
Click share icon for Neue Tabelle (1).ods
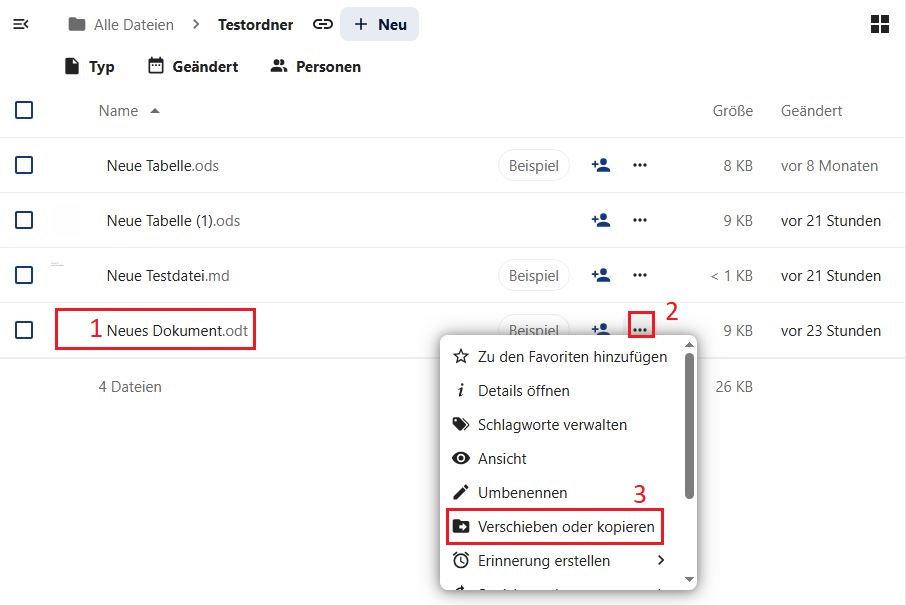tap(600, 221)
